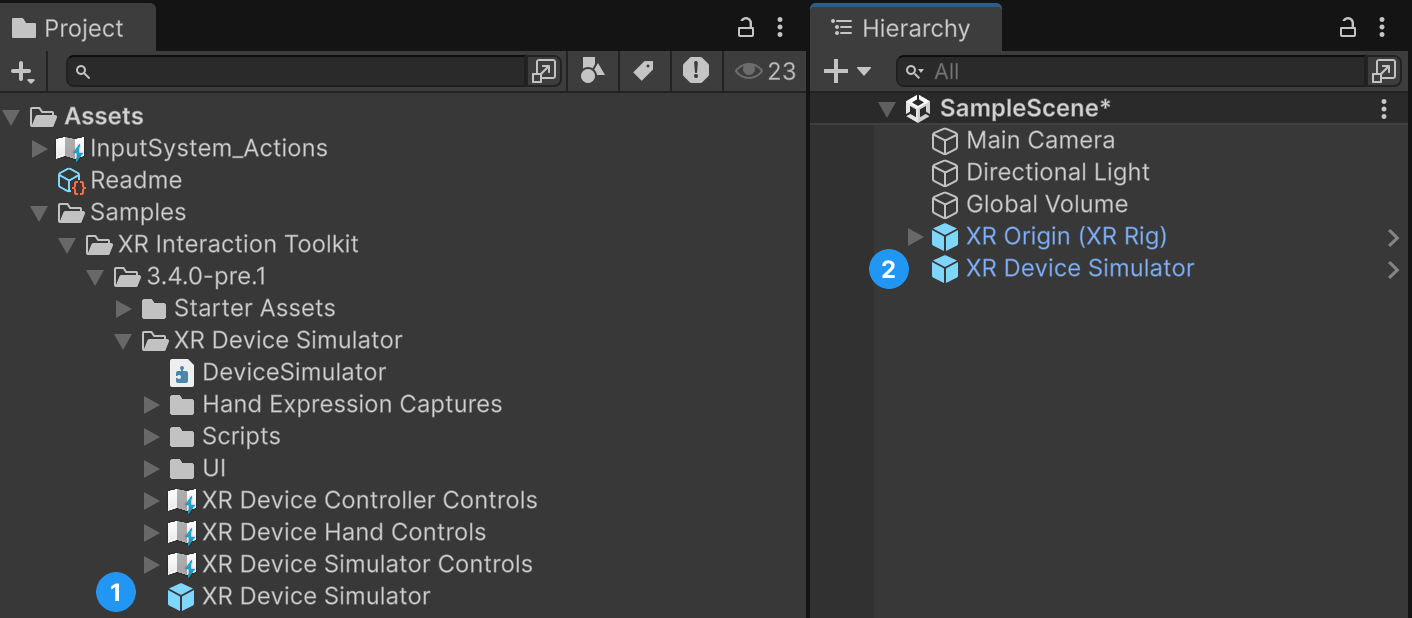Select InputSystem_Actions asset
Viewport: 1412px width, 618px height.
pyautogui.click(x=209, y=148)
